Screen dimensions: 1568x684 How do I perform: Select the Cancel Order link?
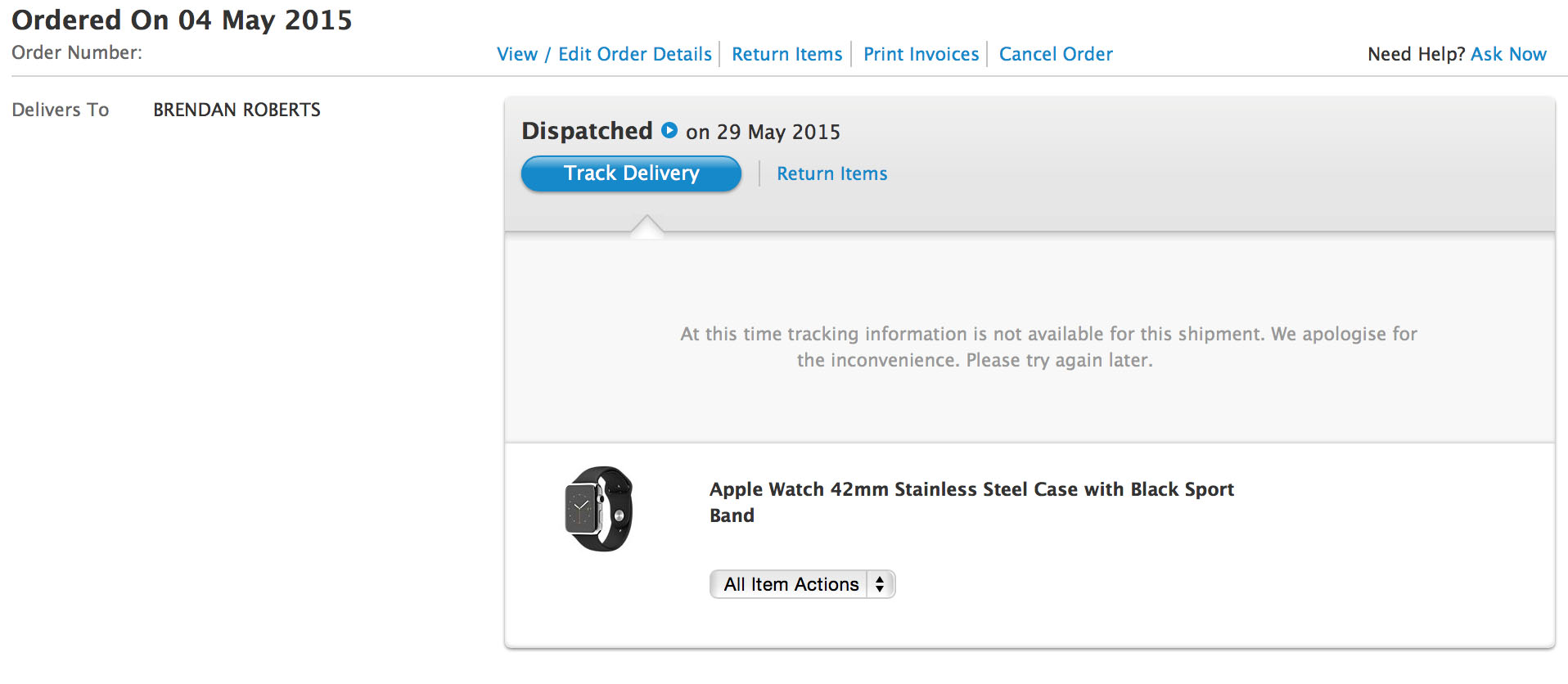(1056, 54)
